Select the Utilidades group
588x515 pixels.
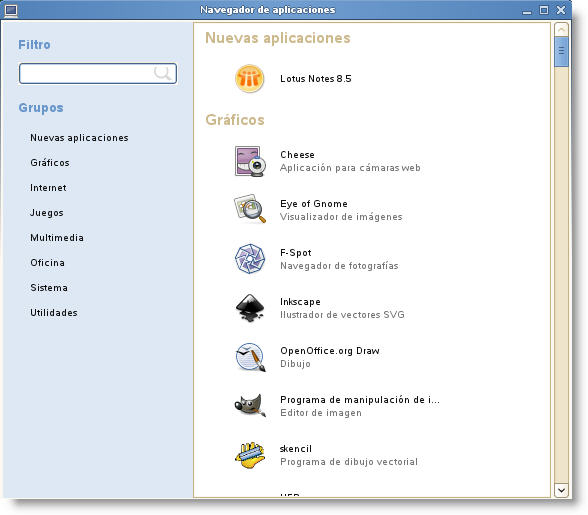click(x=54, y=312)
